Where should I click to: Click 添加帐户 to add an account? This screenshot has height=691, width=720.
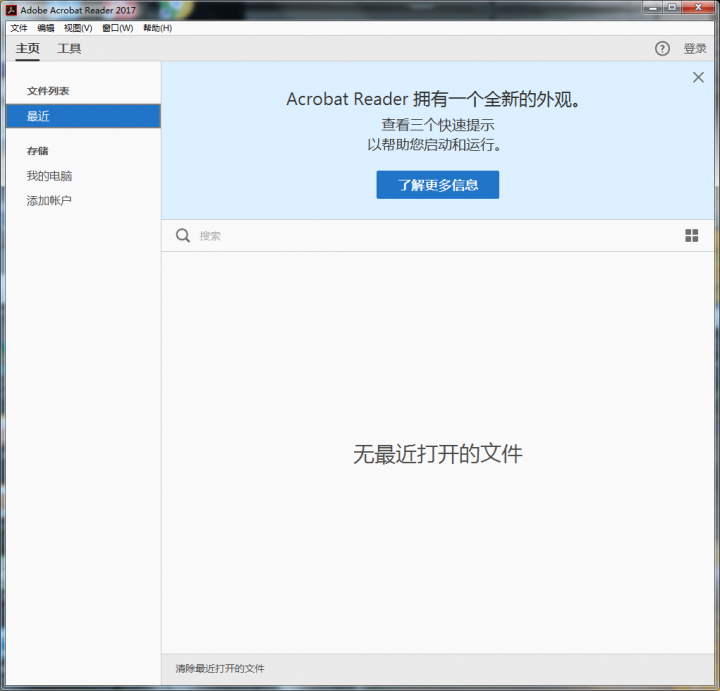pos(49,201)
